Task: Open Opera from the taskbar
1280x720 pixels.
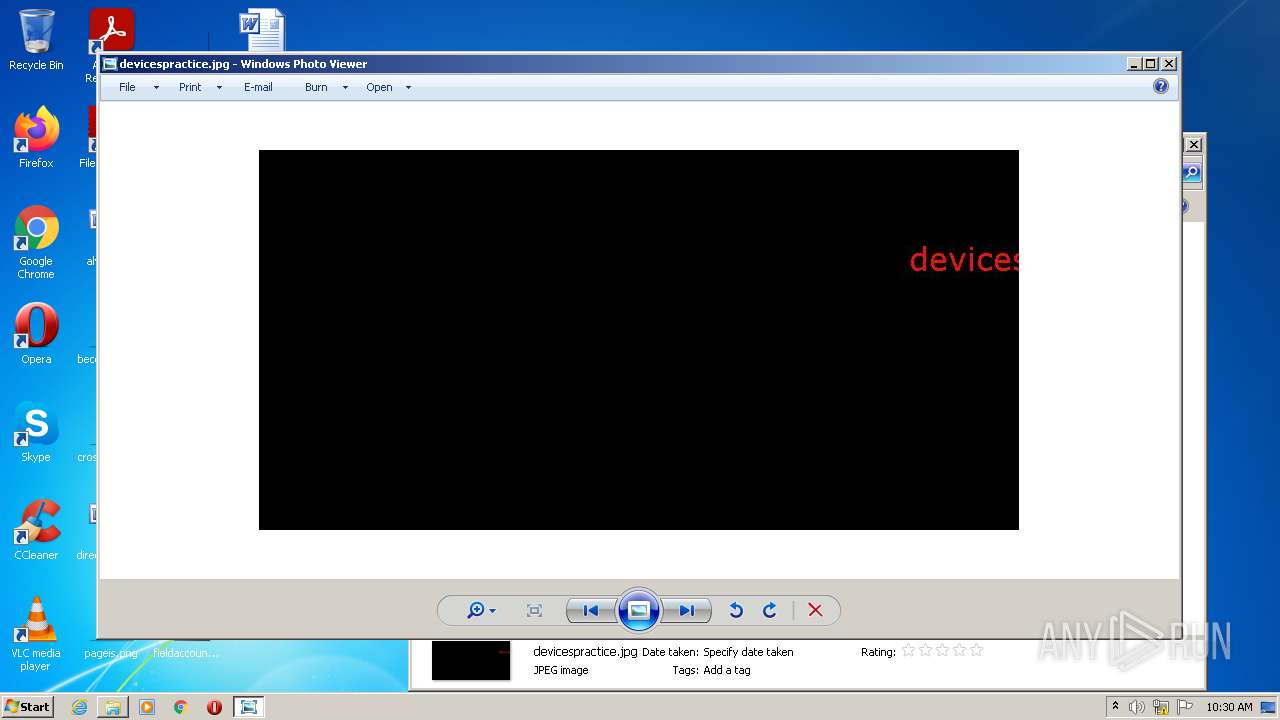Action: coord(214,707)
